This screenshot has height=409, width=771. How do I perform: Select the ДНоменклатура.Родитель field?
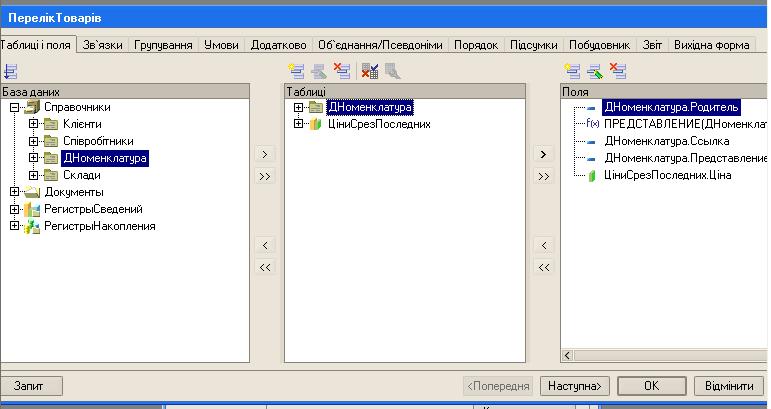coord(671,107)
